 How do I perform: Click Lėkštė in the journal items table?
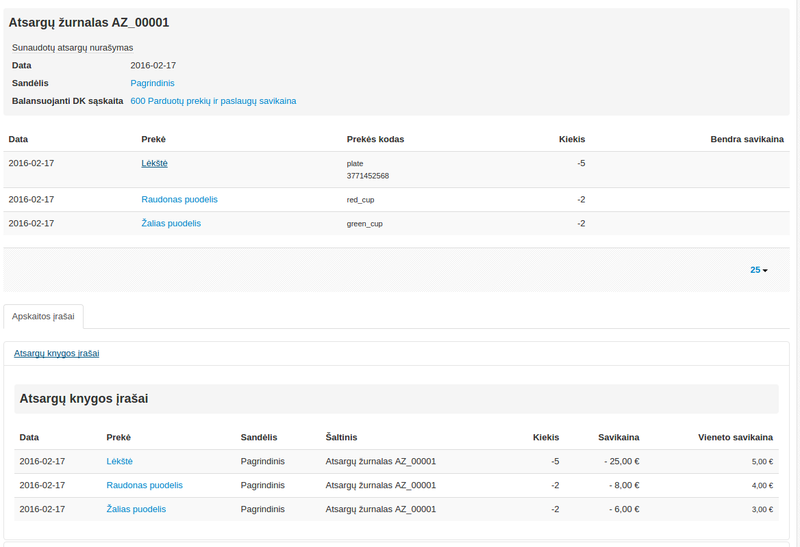click(154, 163)
